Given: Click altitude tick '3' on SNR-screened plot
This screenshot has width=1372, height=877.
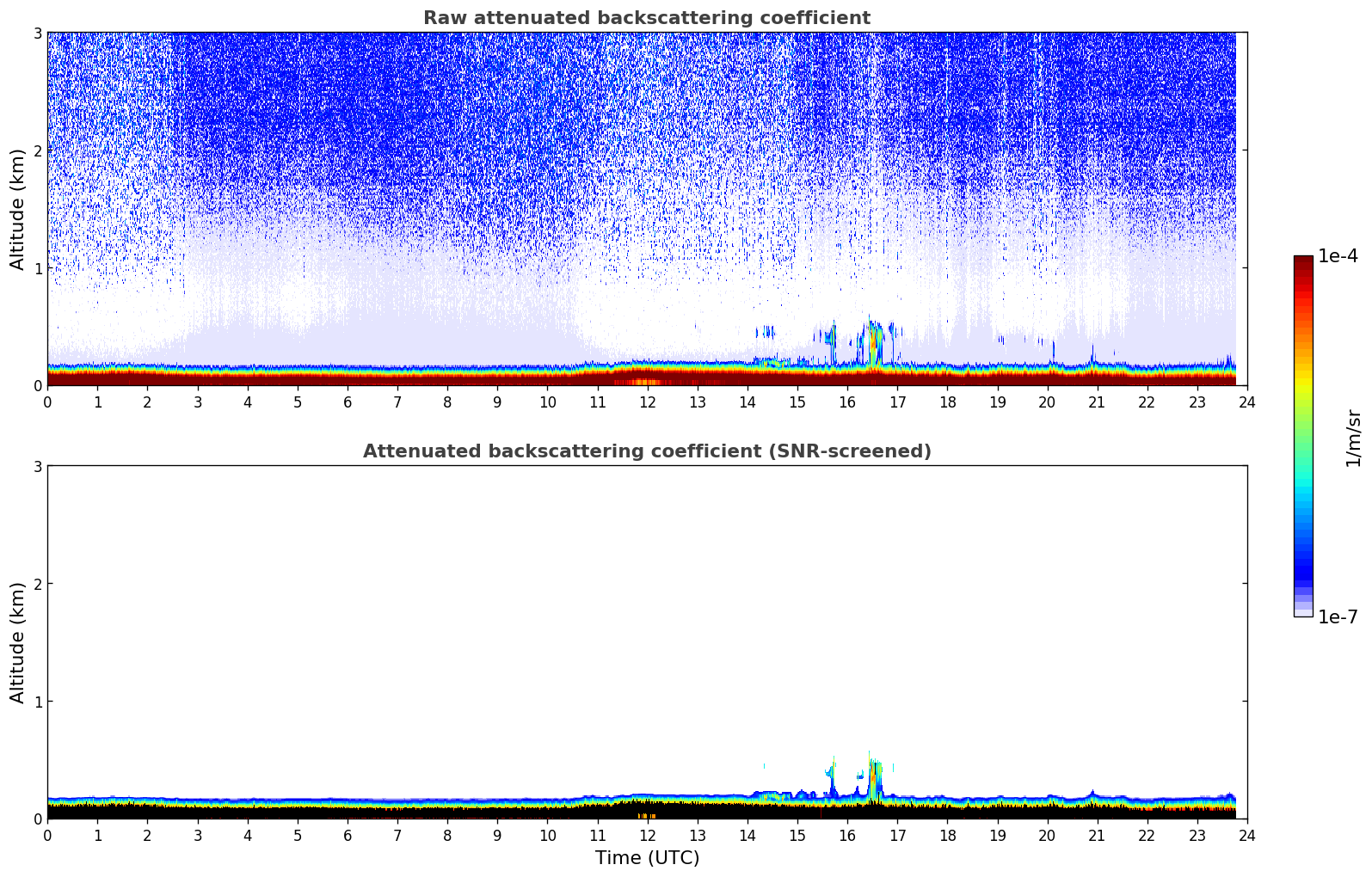Looking at the screenshot, I should point(38,466).
